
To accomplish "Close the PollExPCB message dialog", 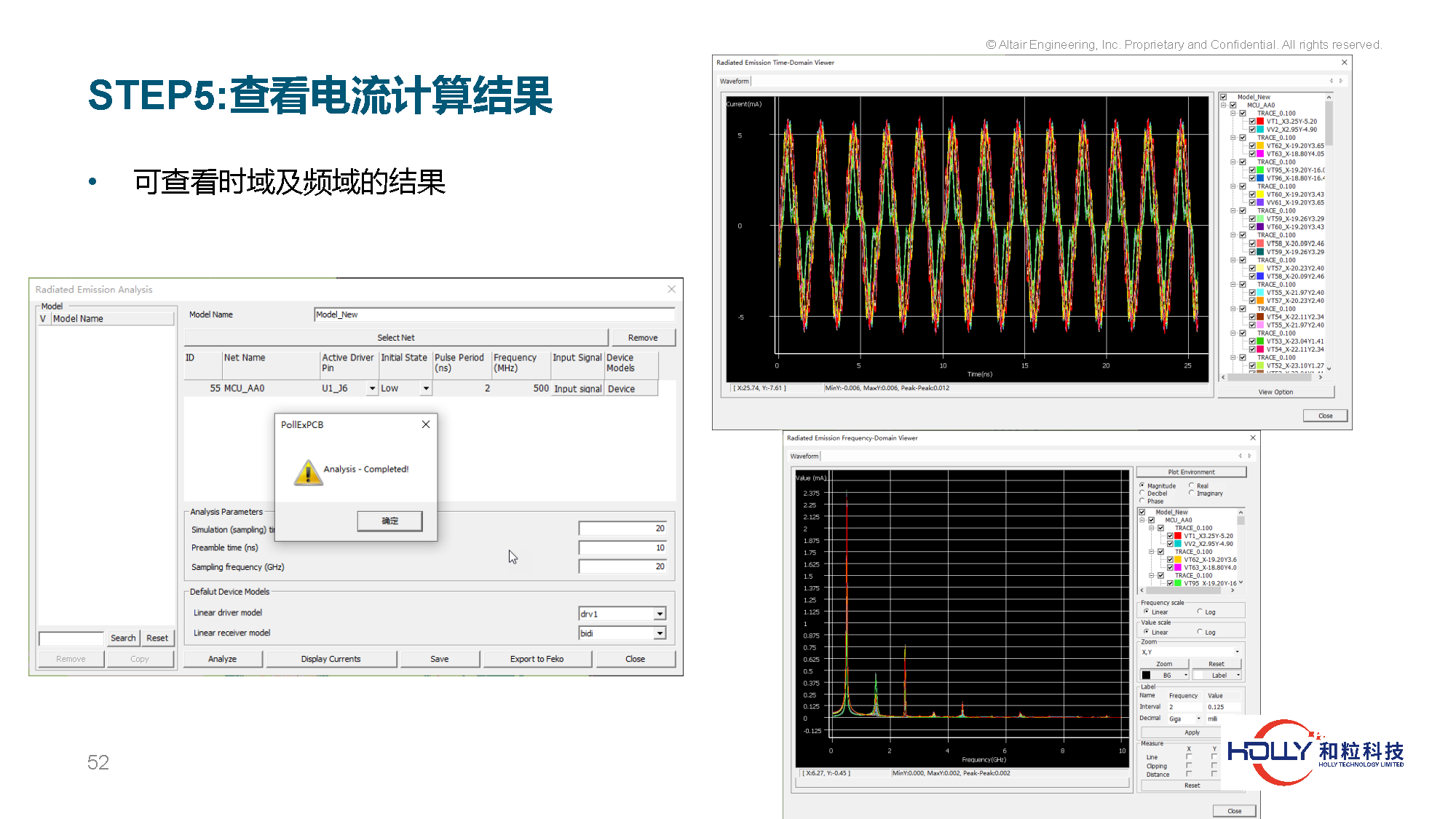I will (x=426, y=424).
